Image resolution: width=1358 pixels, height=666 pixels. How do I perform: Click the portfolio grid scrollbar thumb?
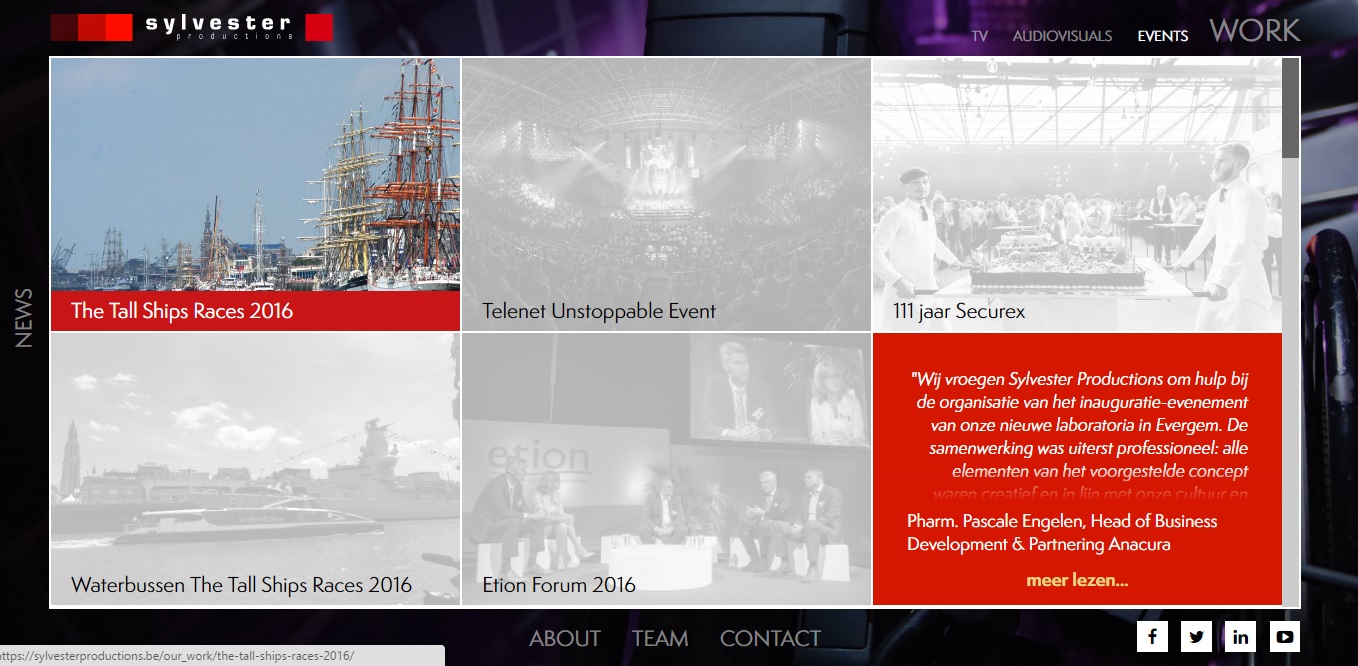click(x=1291, y=108)
